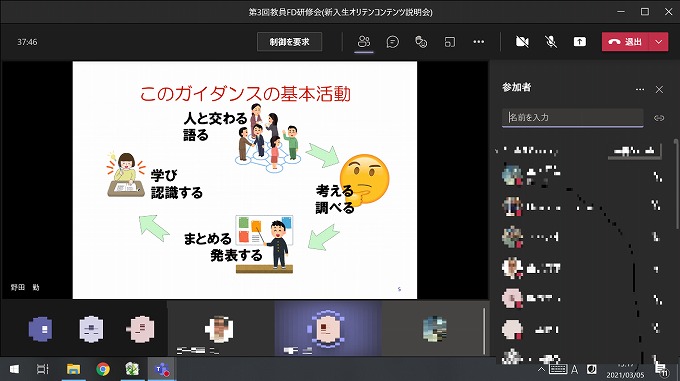680x381 pixels.
Task: Select the last participant video tile
Action: (434, 329)
